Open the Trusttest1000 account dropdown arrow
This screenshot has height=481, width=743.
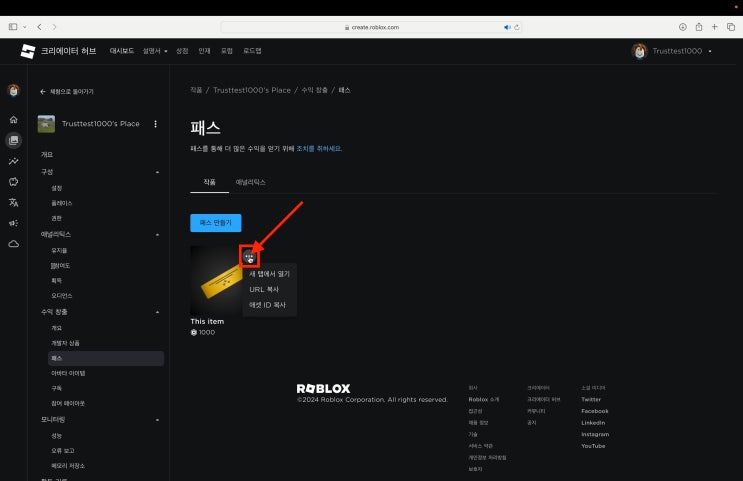[710, 51]
